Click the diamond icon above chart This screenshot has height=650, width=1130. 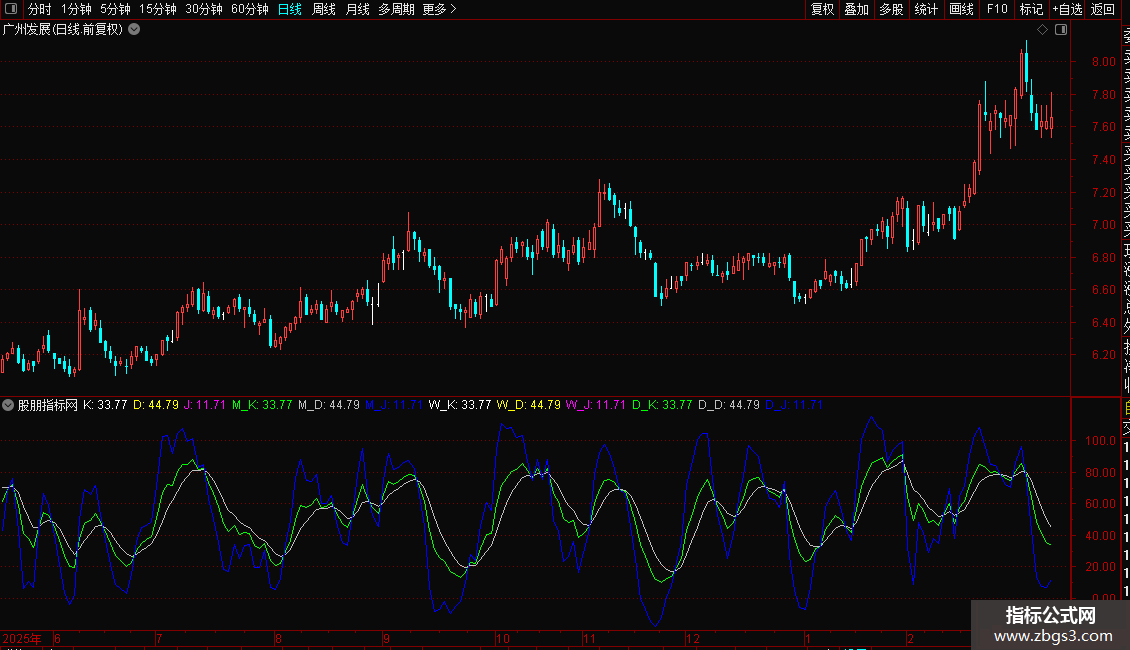click(1042, 30)
